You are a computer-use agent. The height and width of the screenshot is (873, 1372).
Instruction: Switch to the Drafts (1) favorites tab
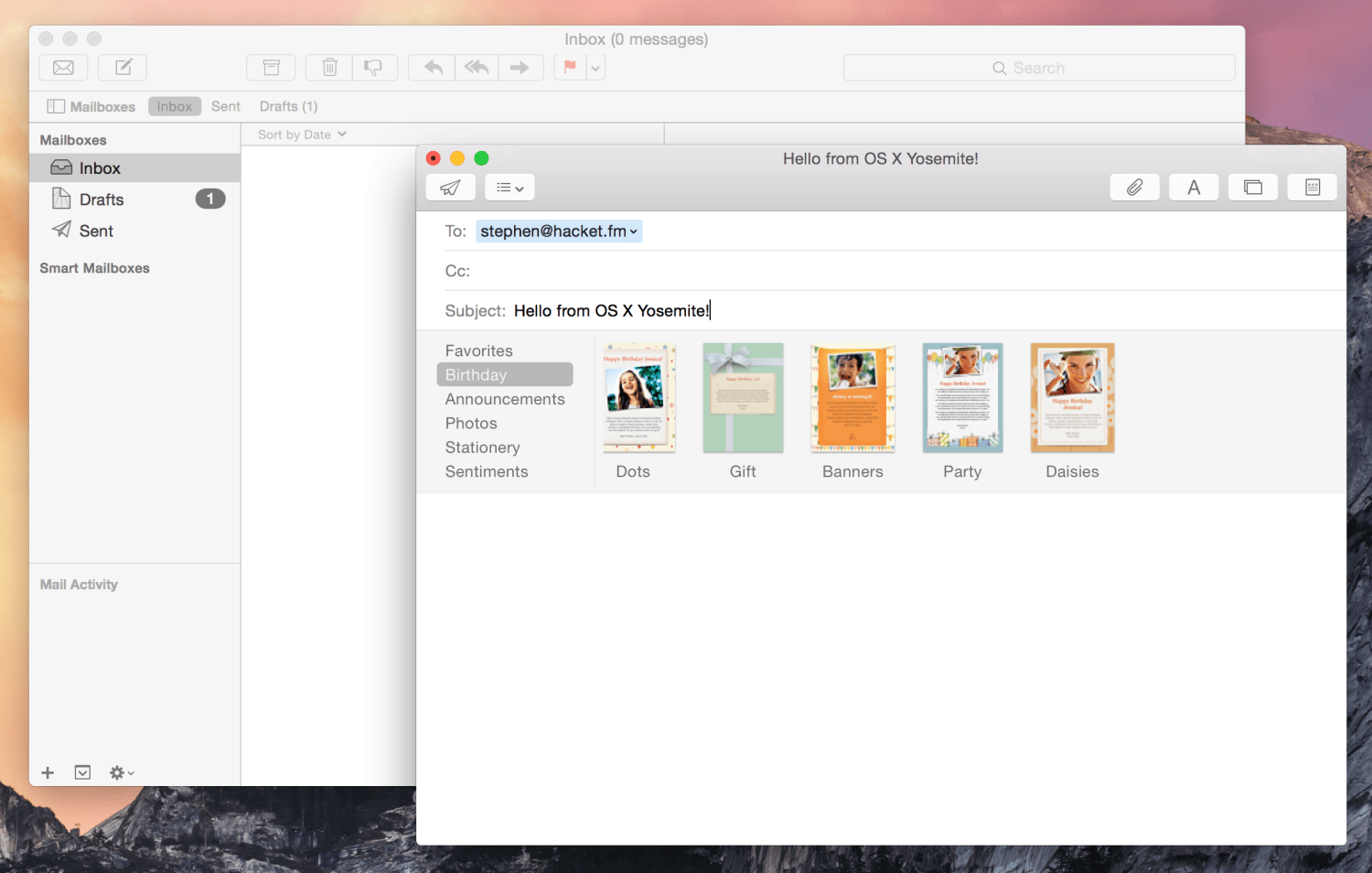click(x=288, y=106)
